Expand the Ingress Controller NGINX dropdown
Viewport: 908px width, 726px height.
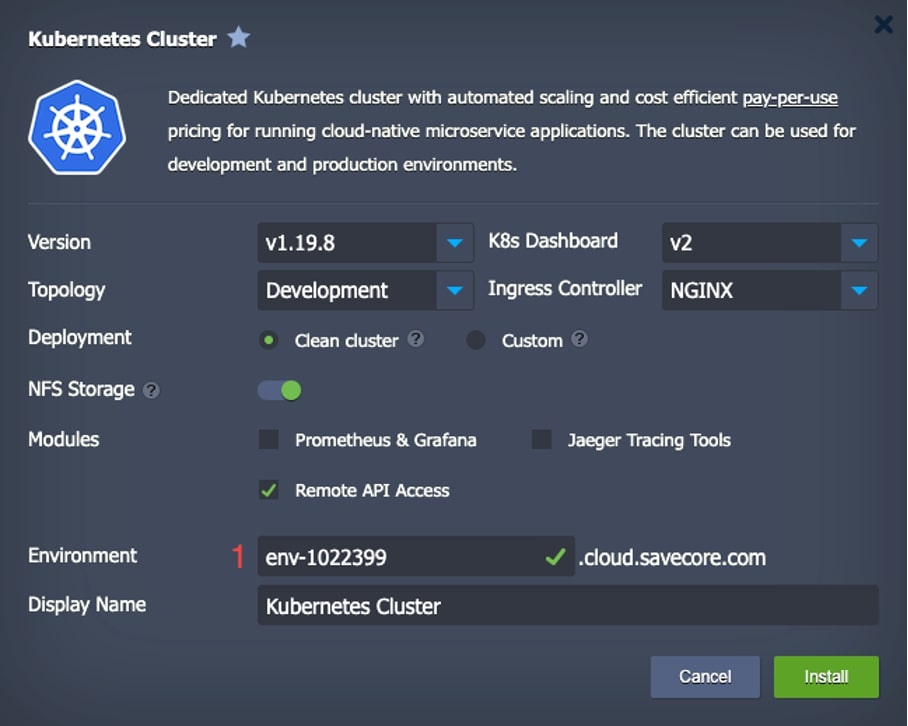tap(858, 290)
